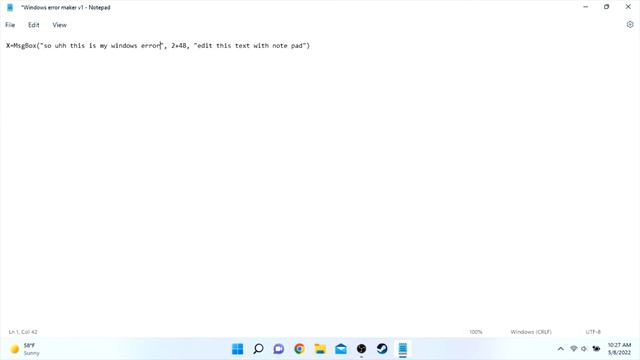Expand hidden system tray icons chevron
640x360 pixels.
click(560, 349)
